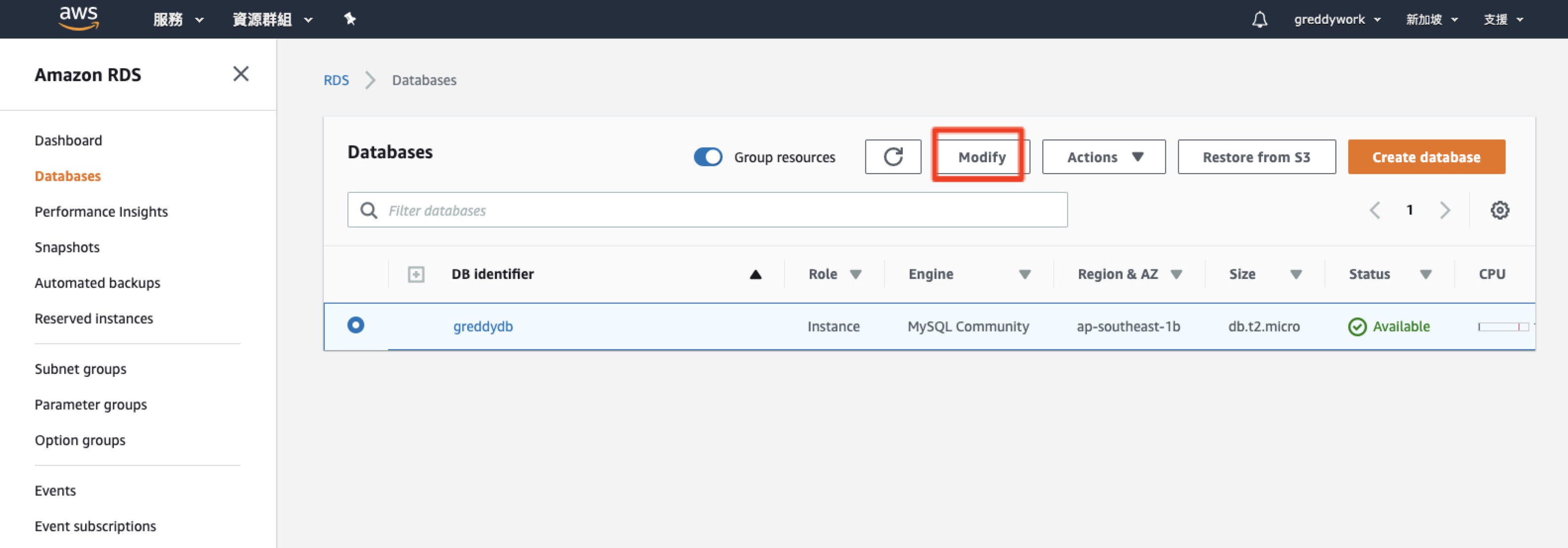1568x548 pixels.
Task: Click the refresh databases icon button
Action: pos(892,157)
